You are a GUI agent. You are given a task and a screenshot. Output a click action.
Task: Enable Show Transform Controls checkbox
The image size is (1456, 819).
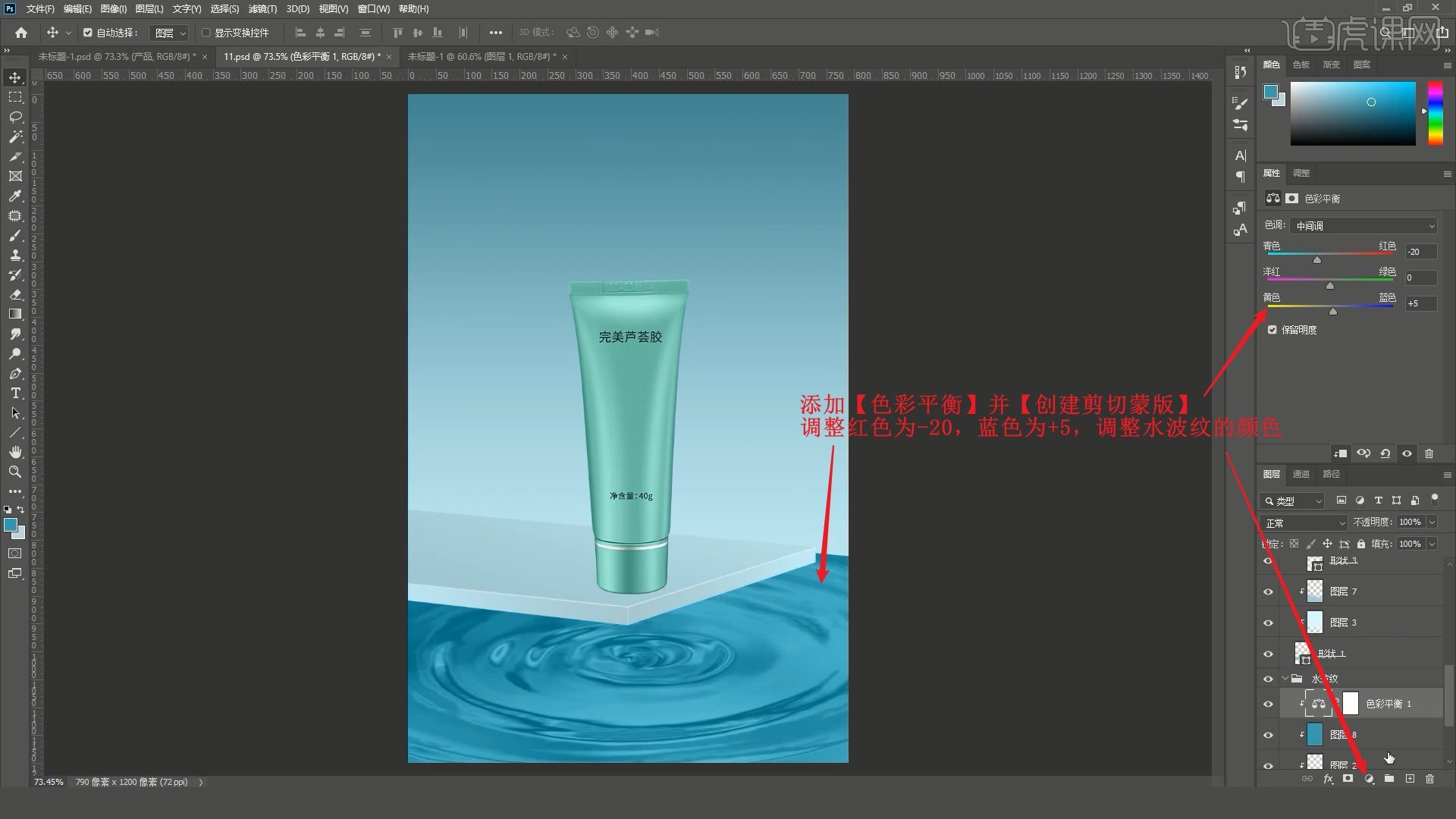[x=206, y=33]
